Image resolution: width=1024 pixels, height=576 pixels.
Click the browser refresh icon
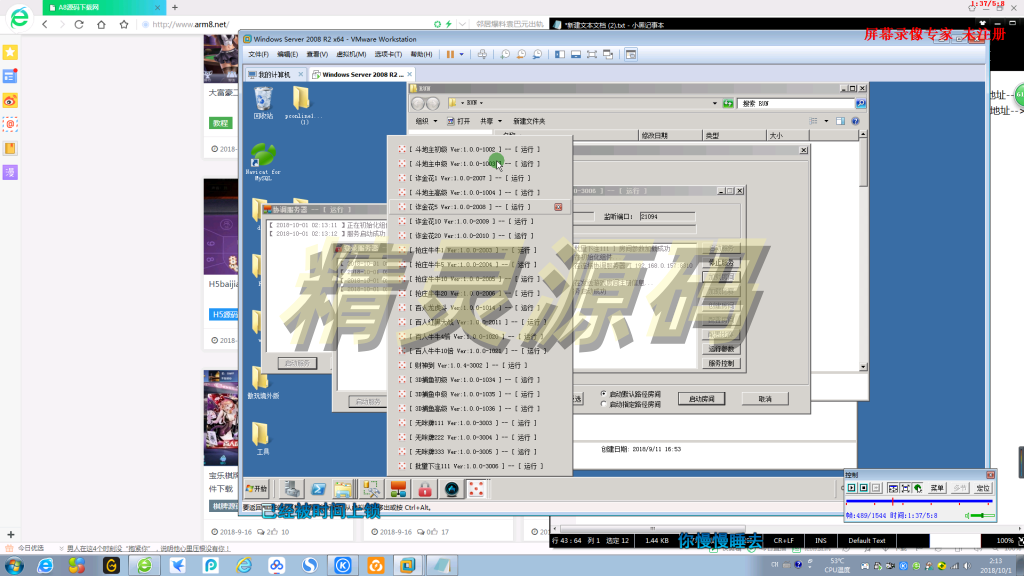(x=79, y=24)
